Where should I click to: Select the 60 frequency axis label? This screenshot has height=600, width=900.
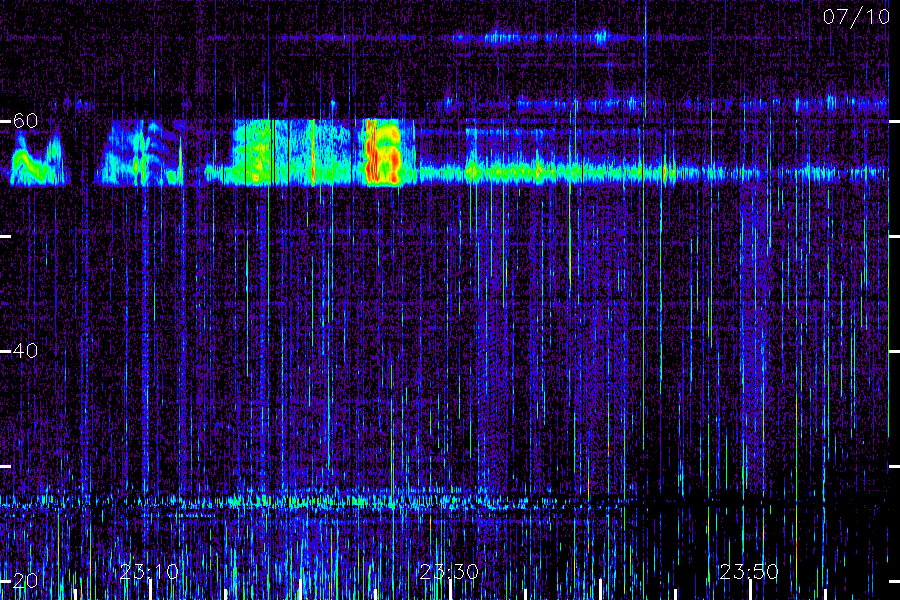25,121
